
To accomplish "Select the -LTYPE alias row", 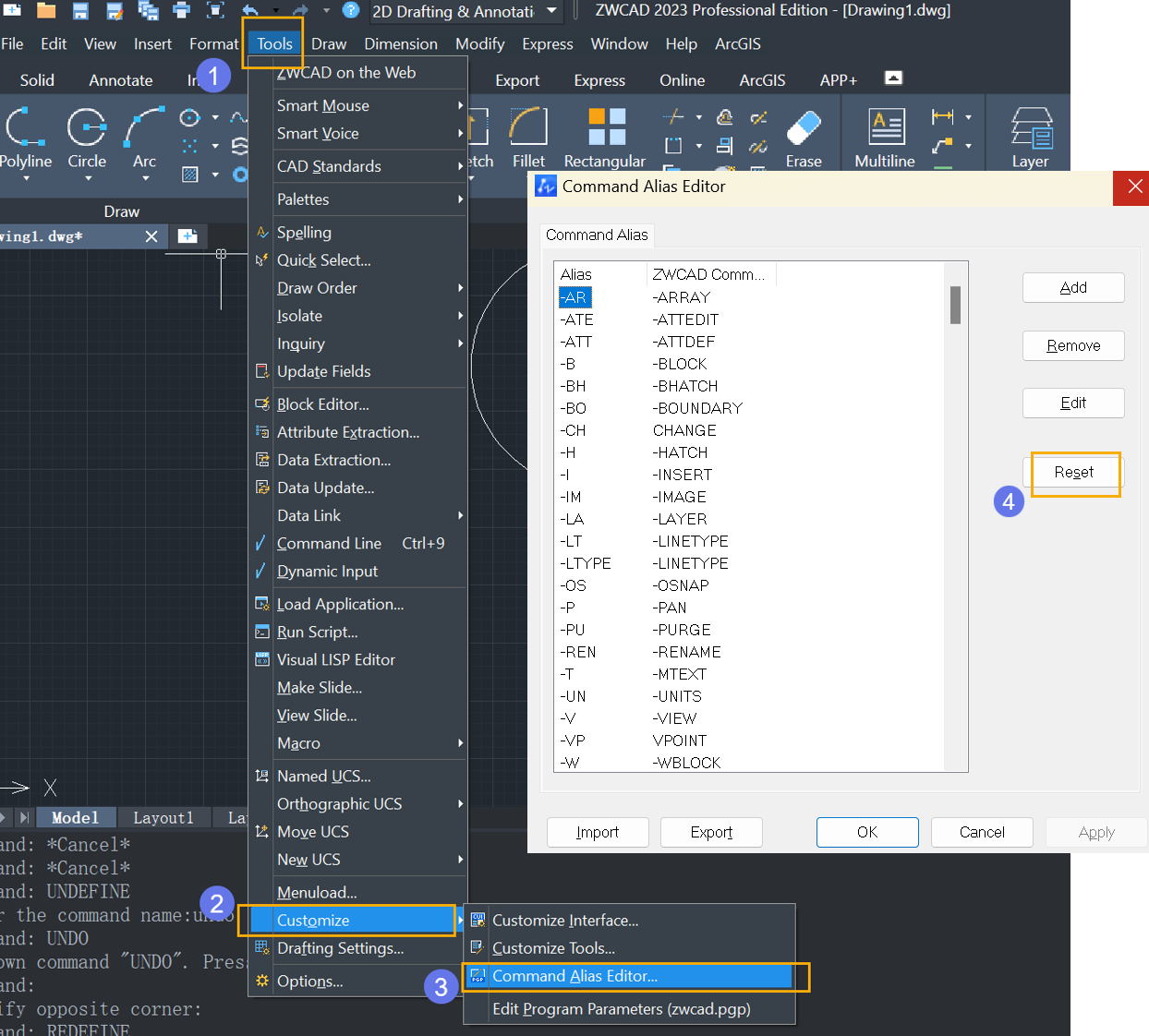I will (750, 563).
